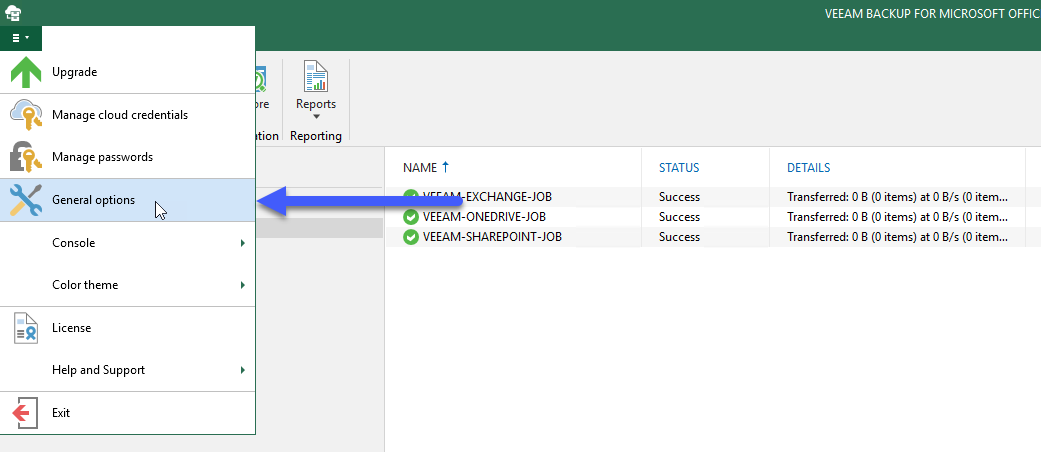Screen dimensions: 1041x452
Task: Click the DETAILS column header
Action: click(x=808, y=168)
